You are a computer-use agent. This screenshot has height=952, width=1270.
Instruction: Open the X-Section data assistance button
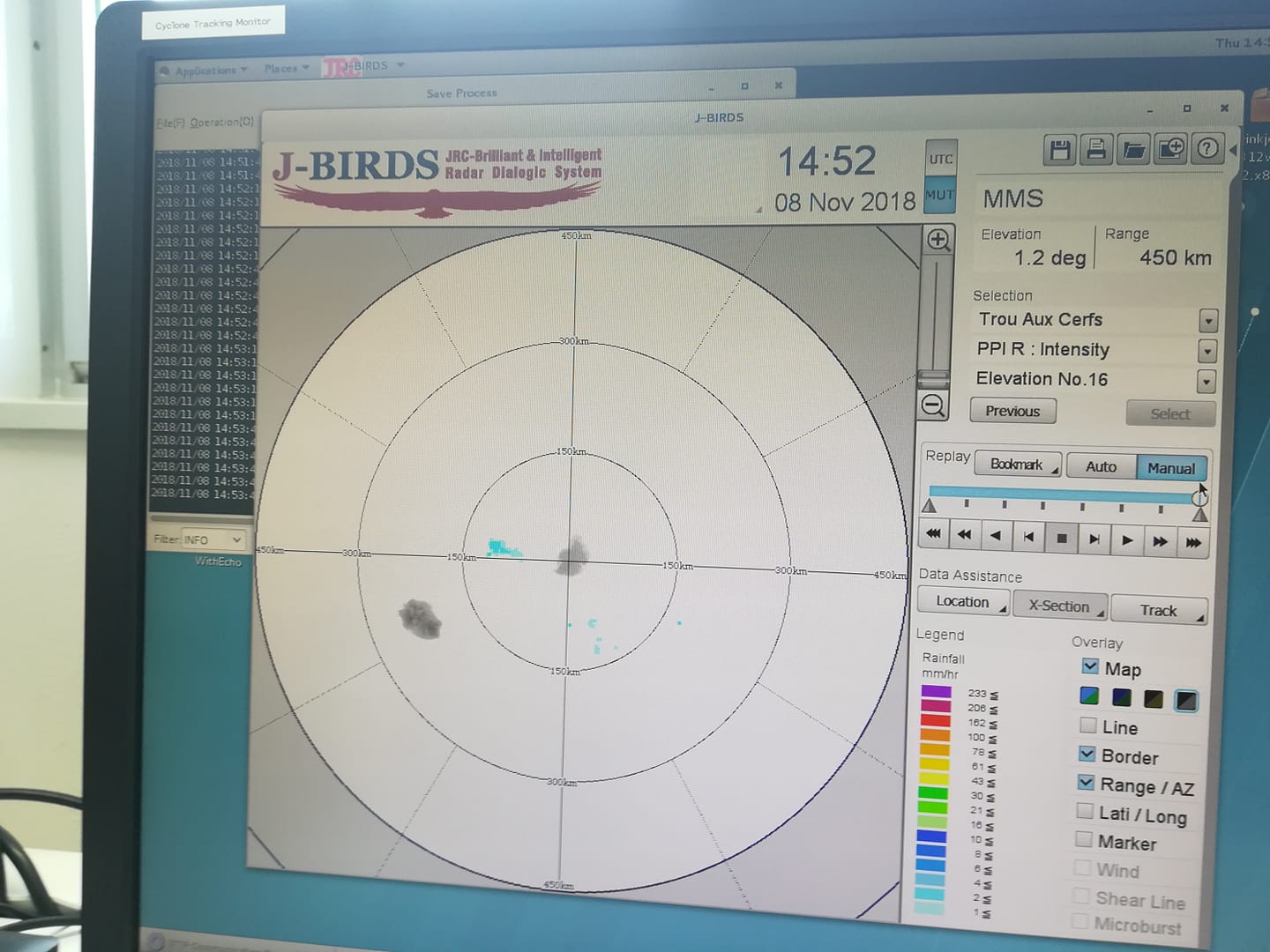pos(1059,606)
